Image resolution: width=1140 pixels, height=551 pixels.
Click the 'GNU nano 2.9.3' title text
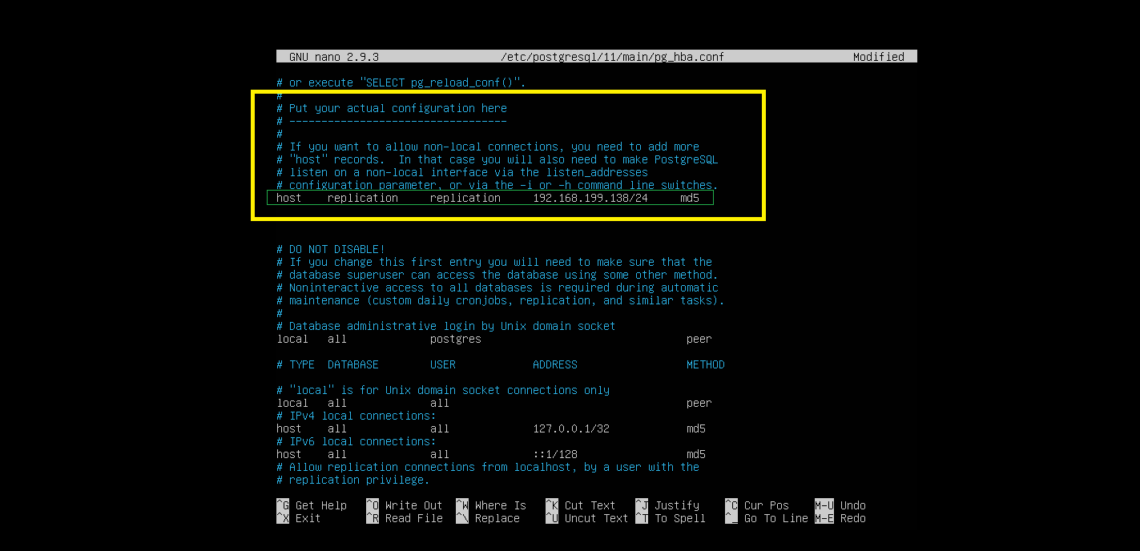pos(334,57)
